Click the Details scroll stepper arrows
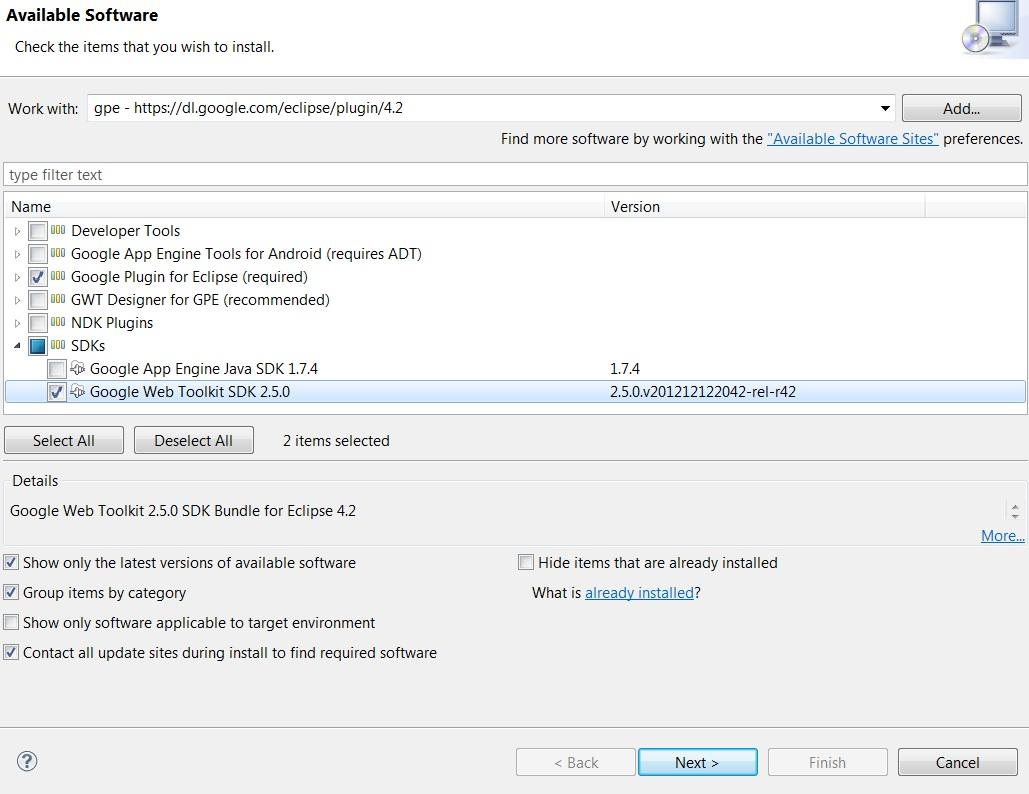This screenshot has width=1029, height=794. click(1015, 511)
